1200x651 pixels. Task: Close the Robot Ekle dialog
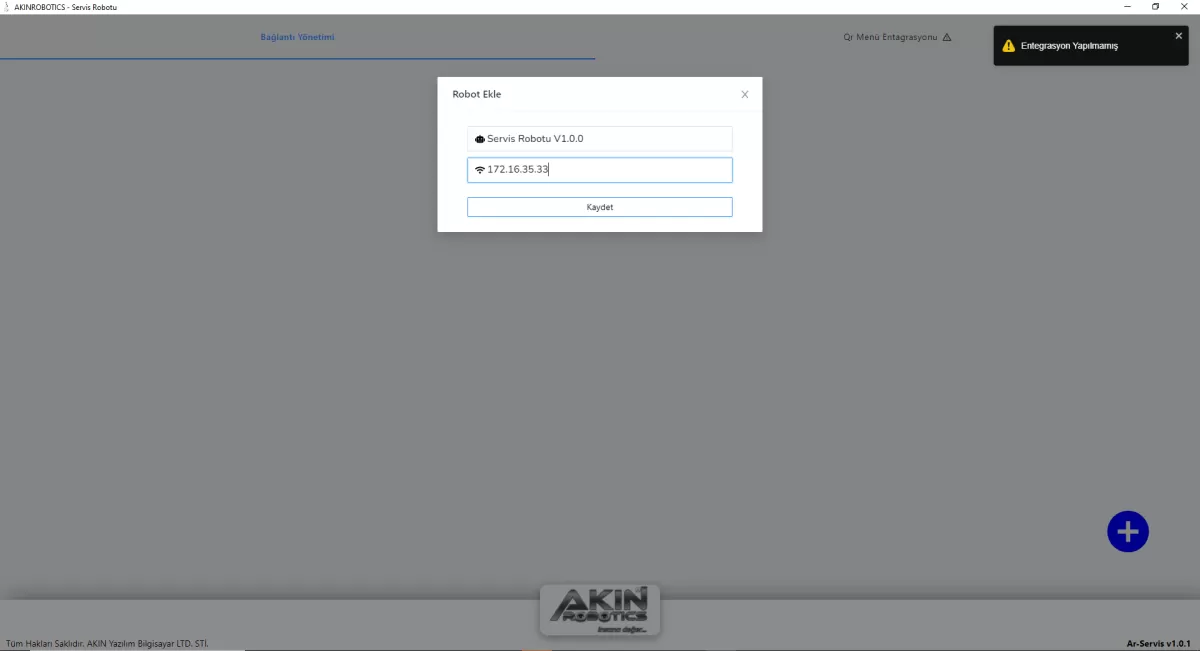[x=744, y=95]
